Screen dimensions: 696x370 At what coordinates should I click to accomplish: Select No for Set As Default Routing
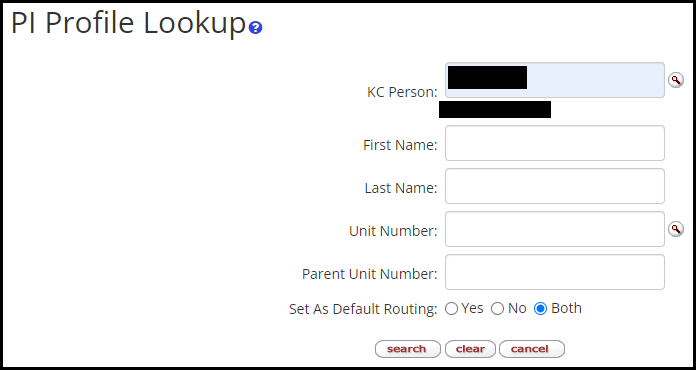pos(497,309)
